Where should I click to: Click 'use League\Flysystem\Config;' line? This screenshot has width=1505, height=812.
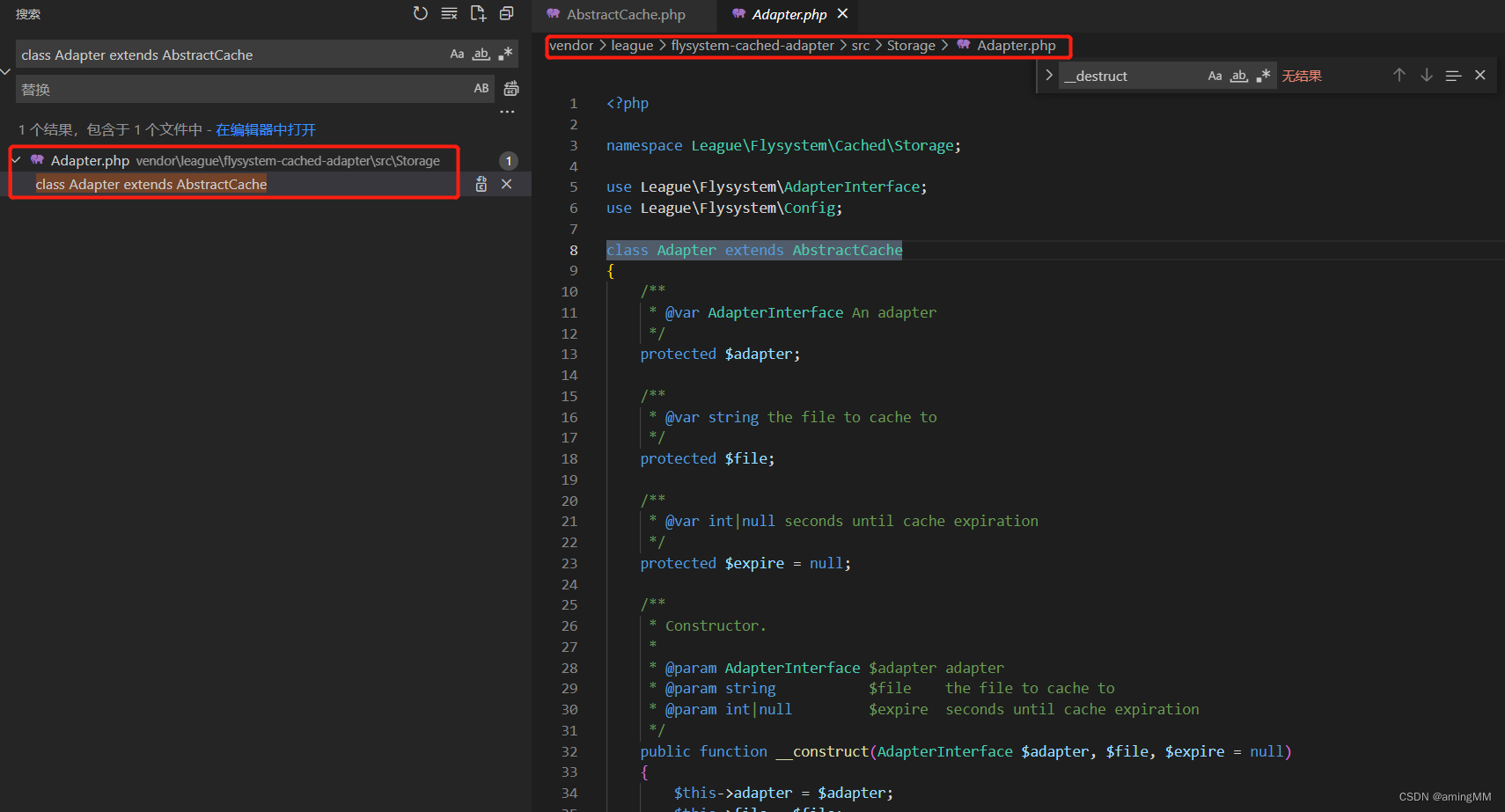coord(724,208)
